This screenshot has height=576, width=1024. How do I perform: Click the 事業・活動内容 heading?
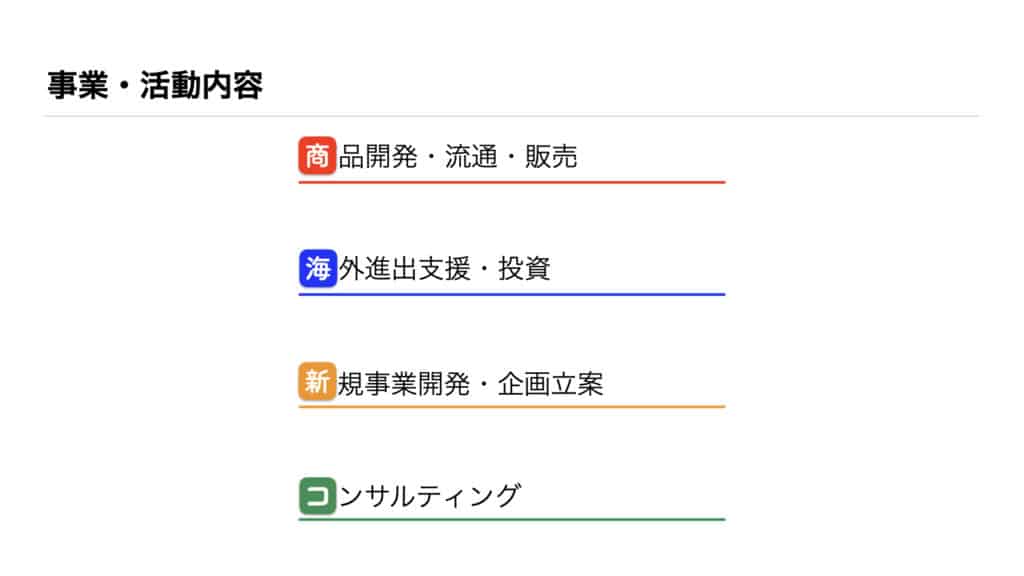tap(155, 86)
